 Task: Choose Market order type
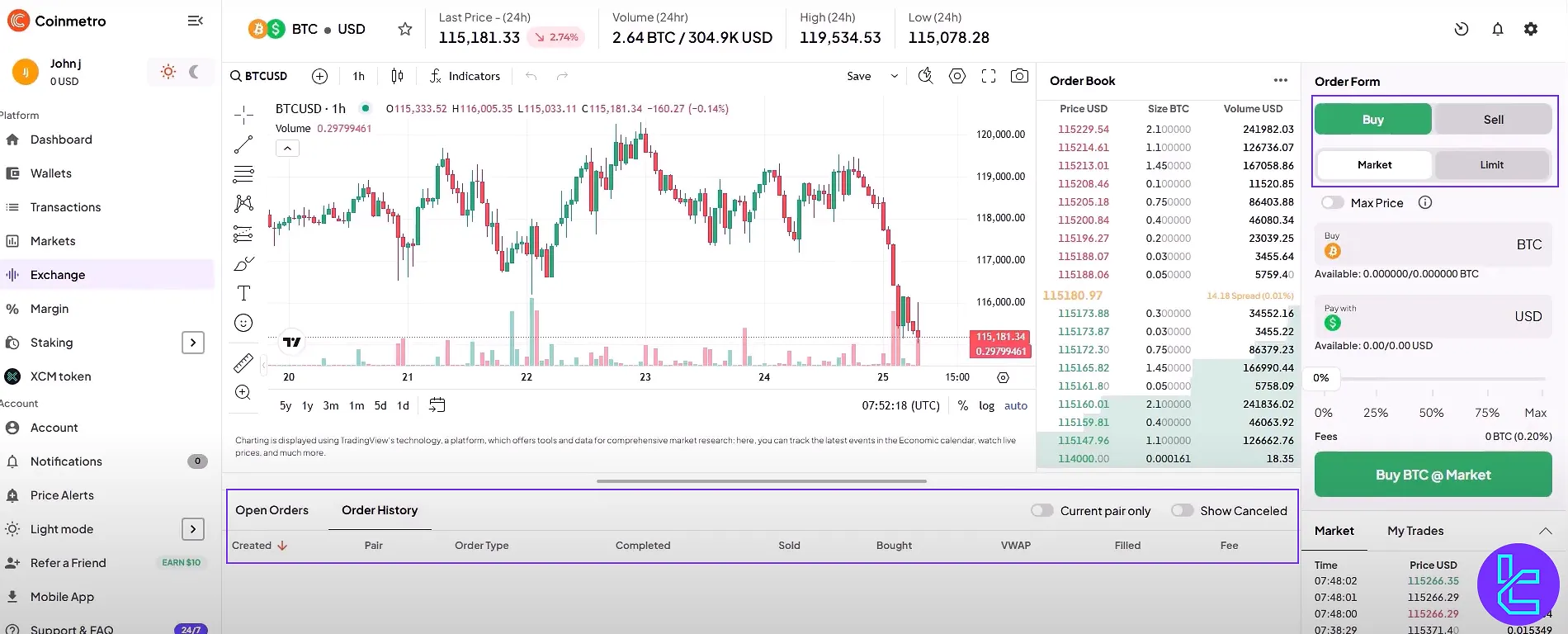pyautogui.click(x=1375, y=165)
